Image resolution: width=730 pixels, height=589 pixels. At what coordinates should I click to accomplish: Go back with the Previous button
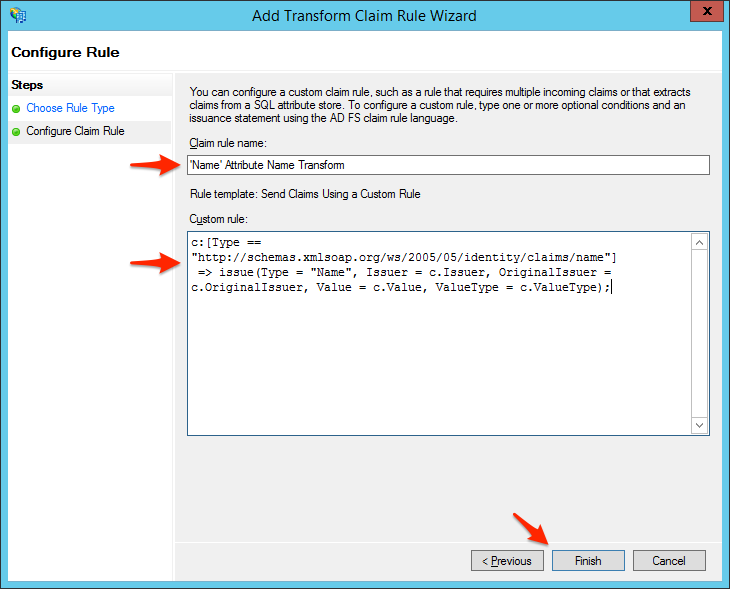coord(507,561)
